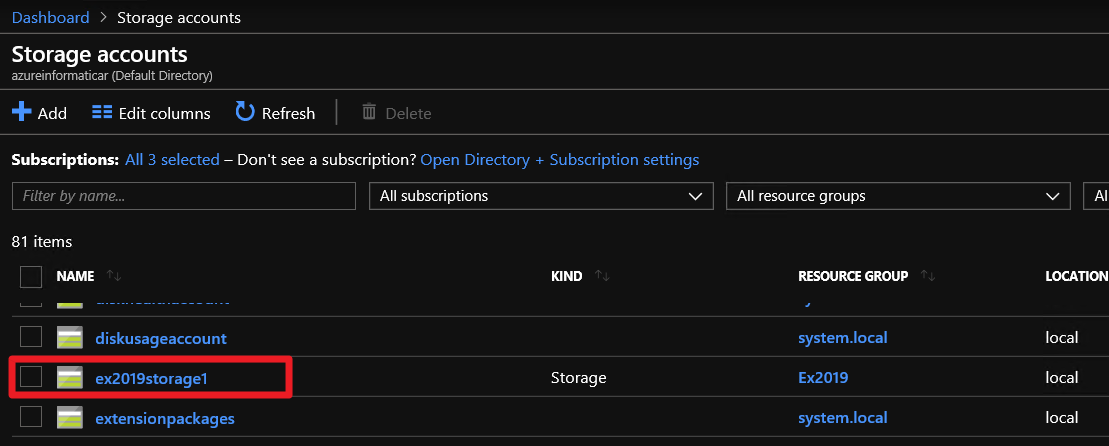Toggle the select-all header checkbox
The height and width of the screenshot is (446, 1109).
point(31,277)
